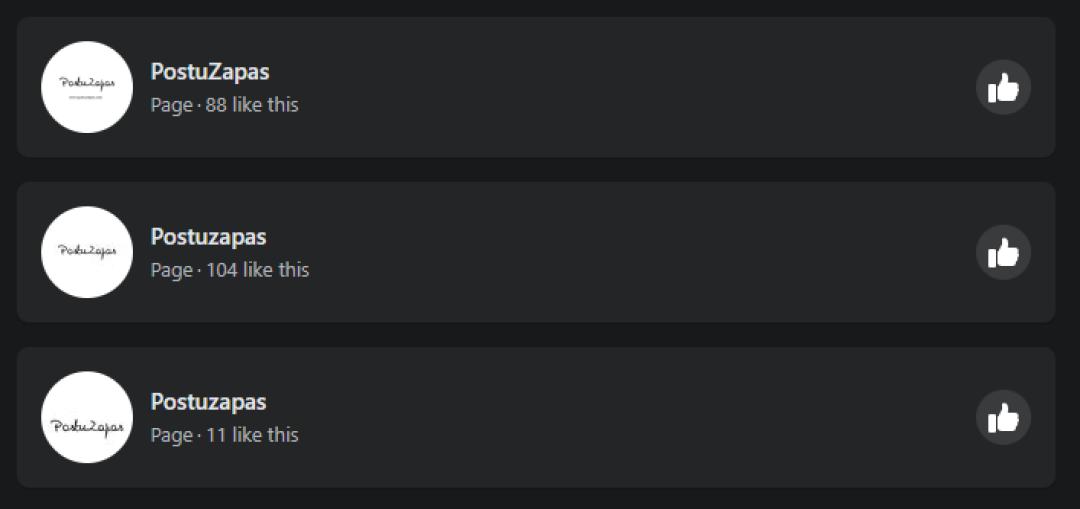Viewport: 1080px width, 509px height.
Task: Hit the like icon for 11-likes page
Action: click(x=1003, y=418)
